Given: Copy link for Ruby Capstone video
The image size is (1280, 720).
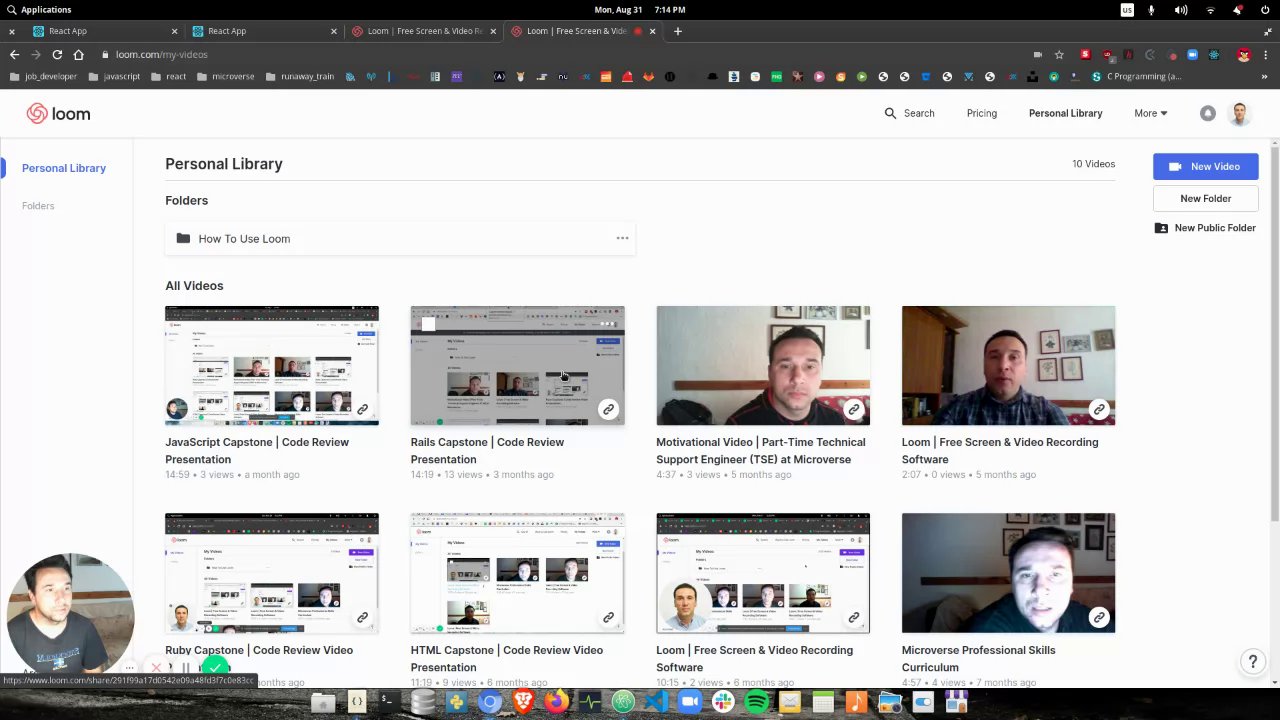Looking at the screenshot, I should 362,617.
